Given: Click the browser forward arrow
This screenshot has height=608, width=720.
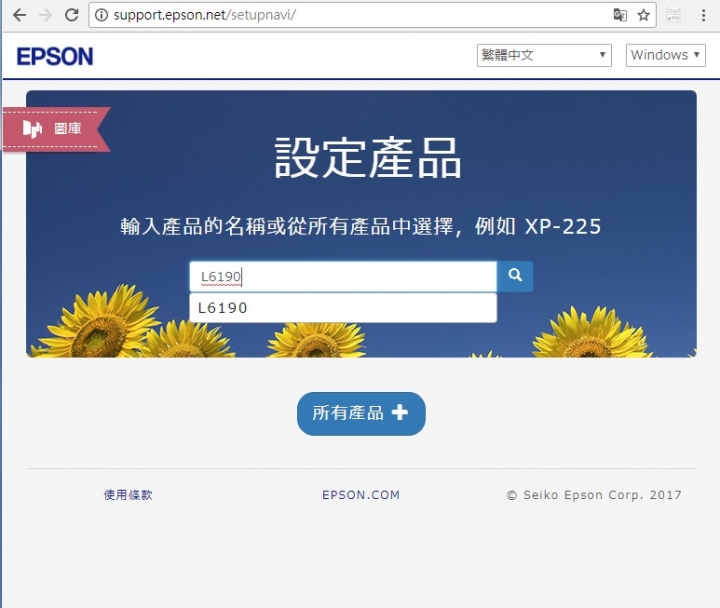Looking at the screenshot, I should click(45, 15).
